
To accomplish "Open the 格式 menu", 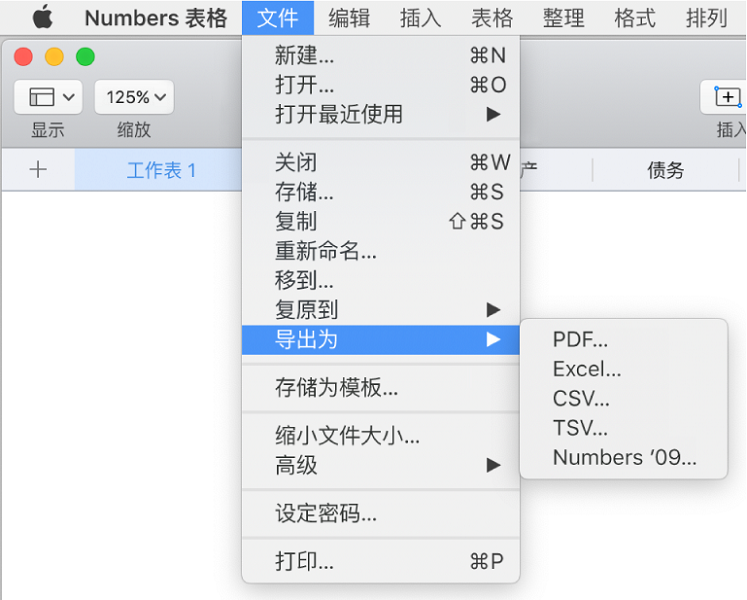I will coord(635,18).
